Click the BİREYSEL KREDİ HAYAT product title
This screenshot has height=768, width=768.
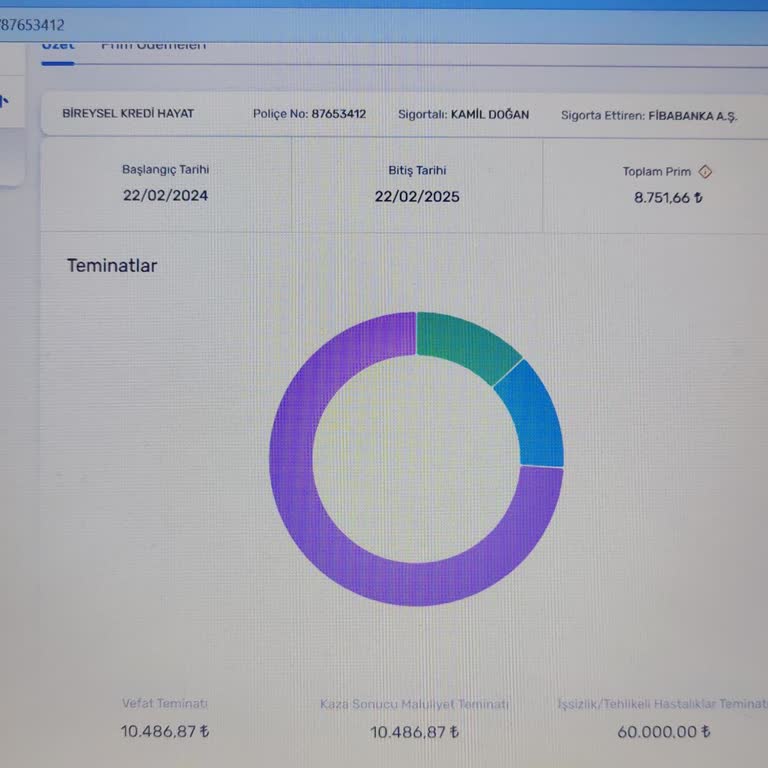click(x=128, y=113)
